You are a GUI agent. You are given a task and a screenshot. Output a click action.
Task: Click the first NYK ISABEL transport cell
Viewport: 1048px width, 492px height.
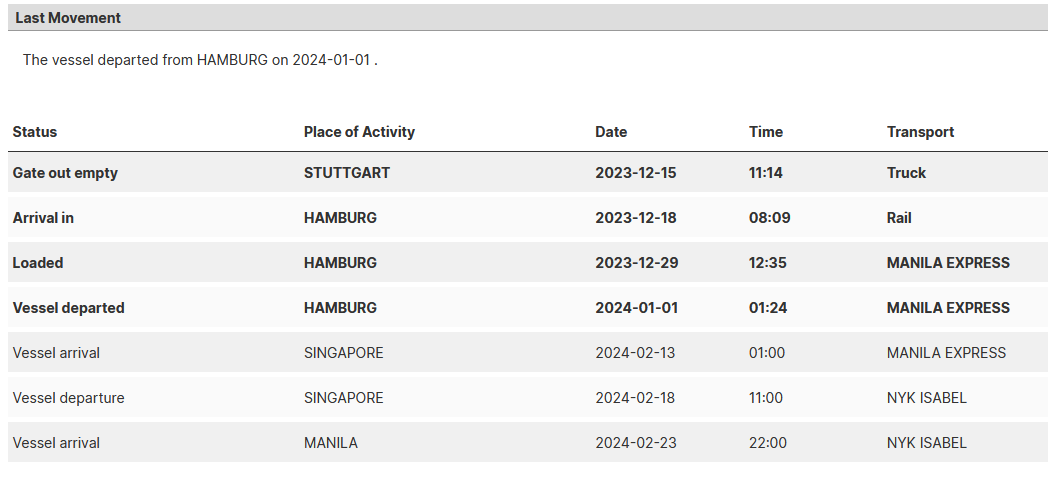pyautogui.click(x=926, y=398)
